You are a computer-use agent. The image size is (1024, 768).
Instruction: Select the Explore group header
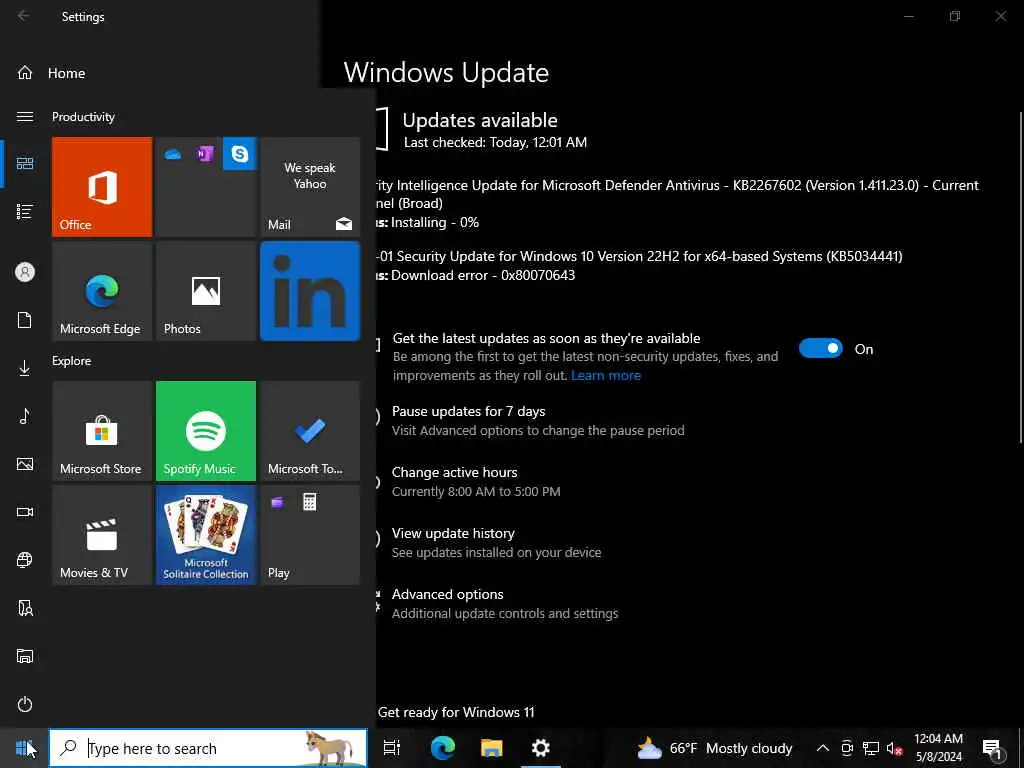[72, 360]
